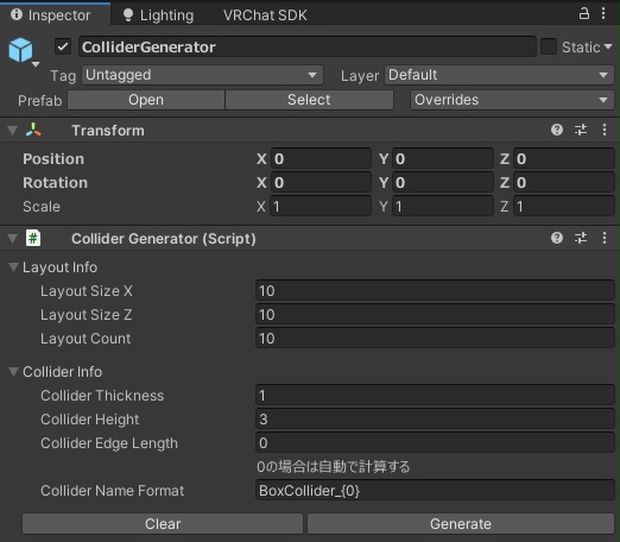The width and height of the screenshot is (620, 542).
Task: Open Collider Generator preset settings icon
Action: coord(581,238)
